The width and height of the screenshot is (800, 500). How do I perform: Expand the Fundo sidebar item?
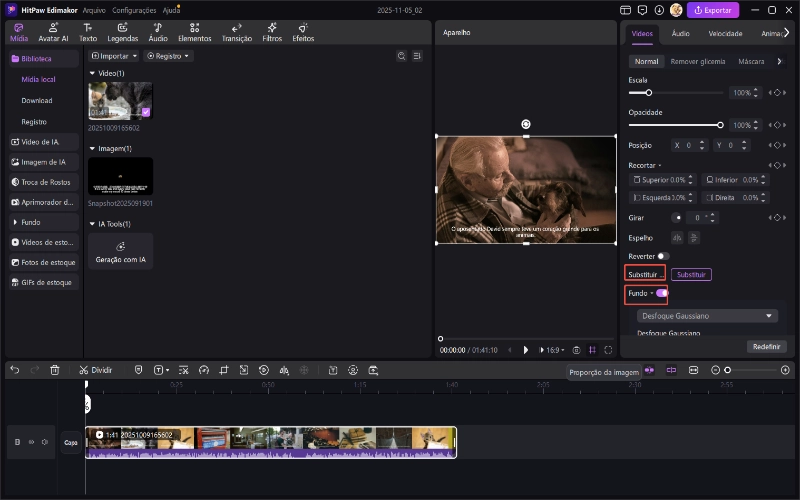[44, 222]
